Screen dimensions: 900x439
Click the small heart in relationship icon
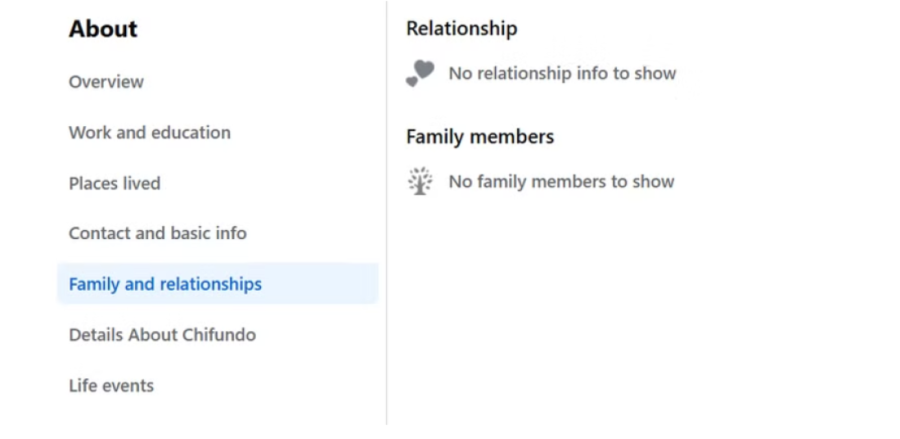click(411, 81)
